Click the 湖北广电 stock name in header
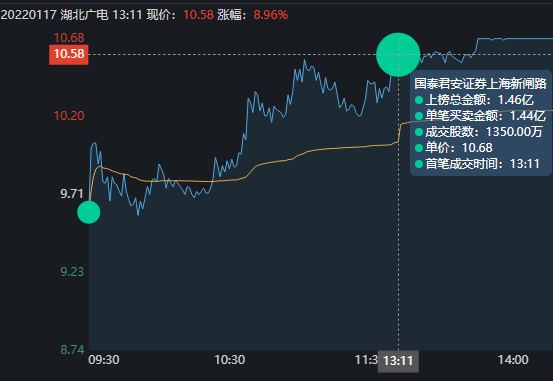 point(84,15)
